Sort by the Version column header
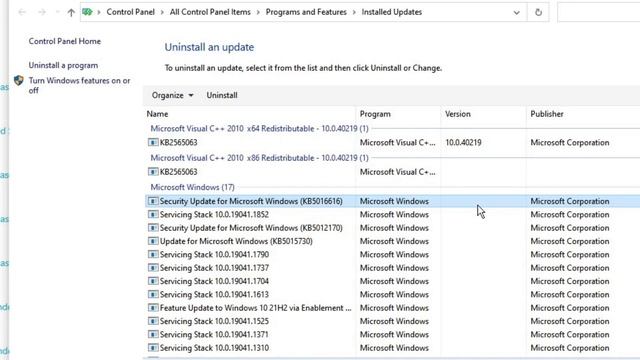 458,114
